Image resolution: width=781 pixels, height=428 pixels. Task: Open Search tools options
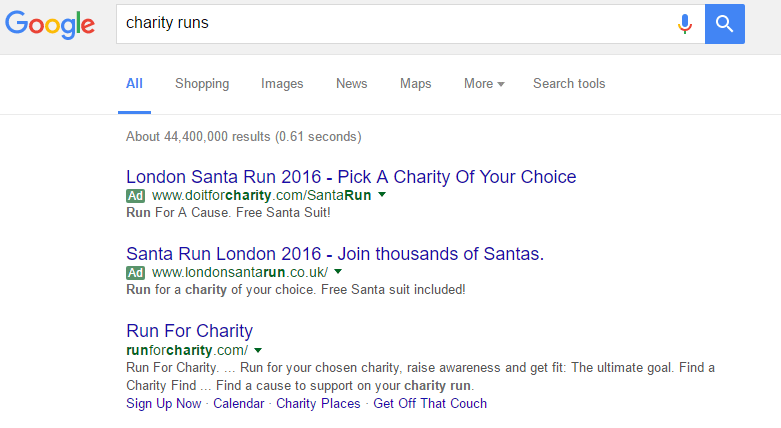click(569, 84)
